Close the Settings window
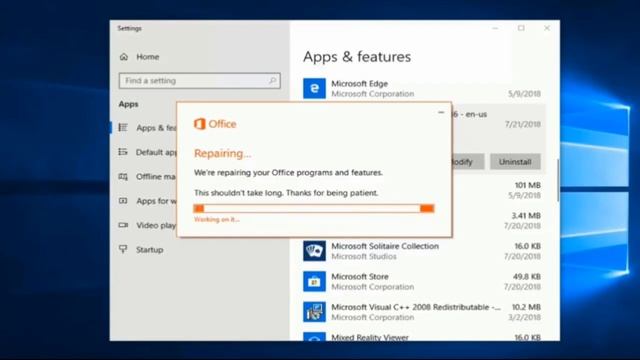 547,28
